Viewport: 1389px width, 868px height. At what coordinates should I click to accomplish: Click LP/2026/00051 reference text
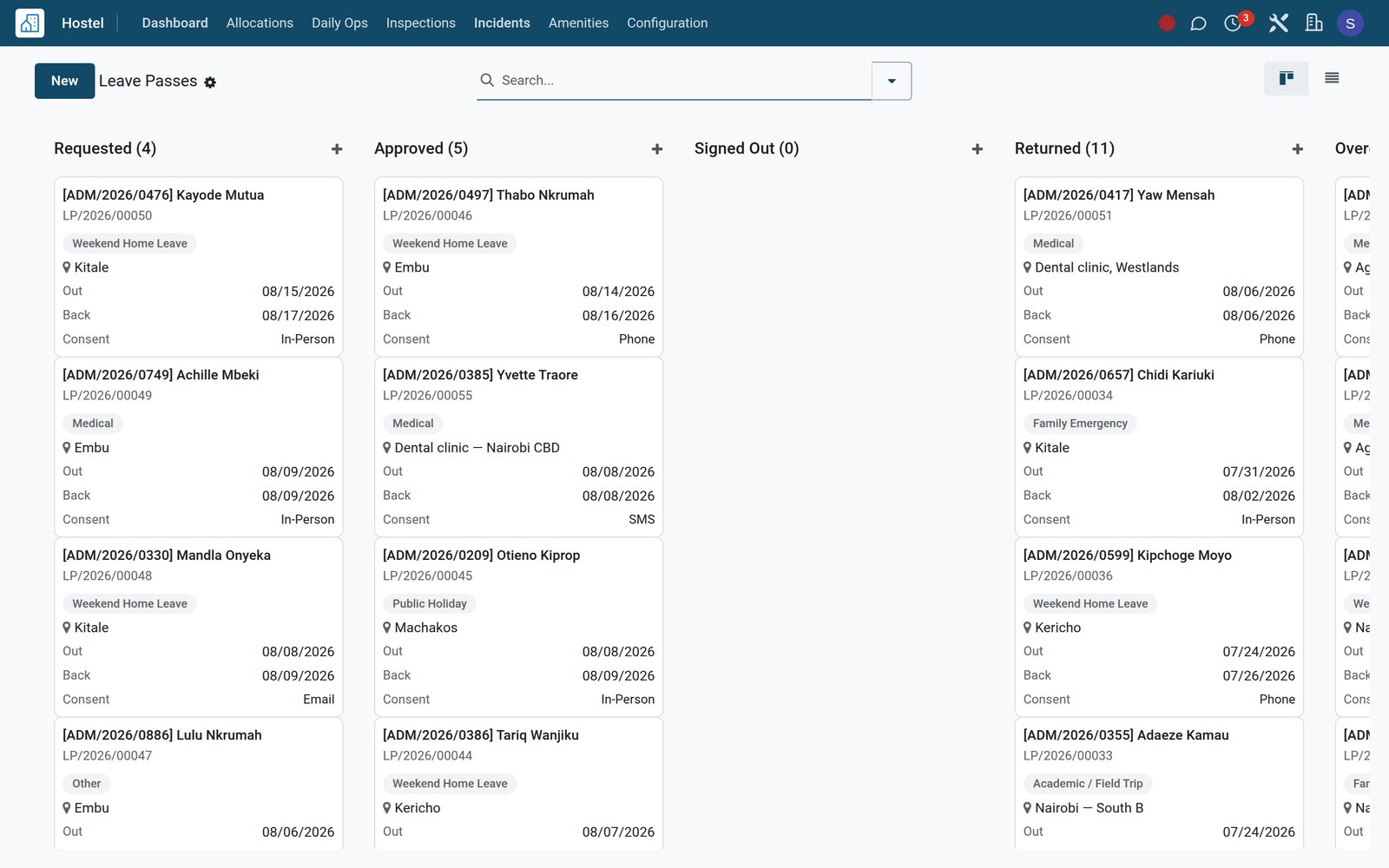(1068, 215)
